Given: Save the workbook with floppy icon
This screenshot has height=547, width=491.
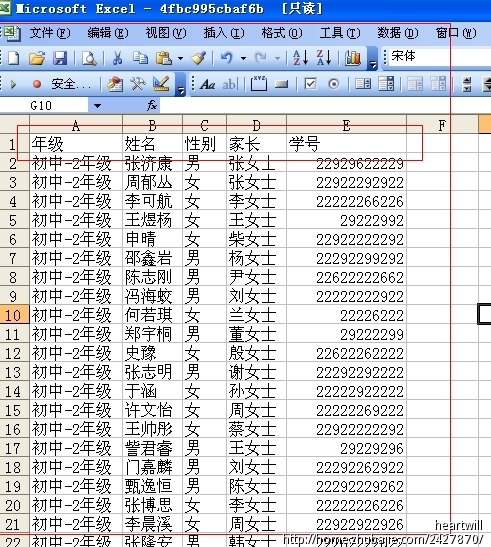Looking at the screenshot, I should pos(60,58).
